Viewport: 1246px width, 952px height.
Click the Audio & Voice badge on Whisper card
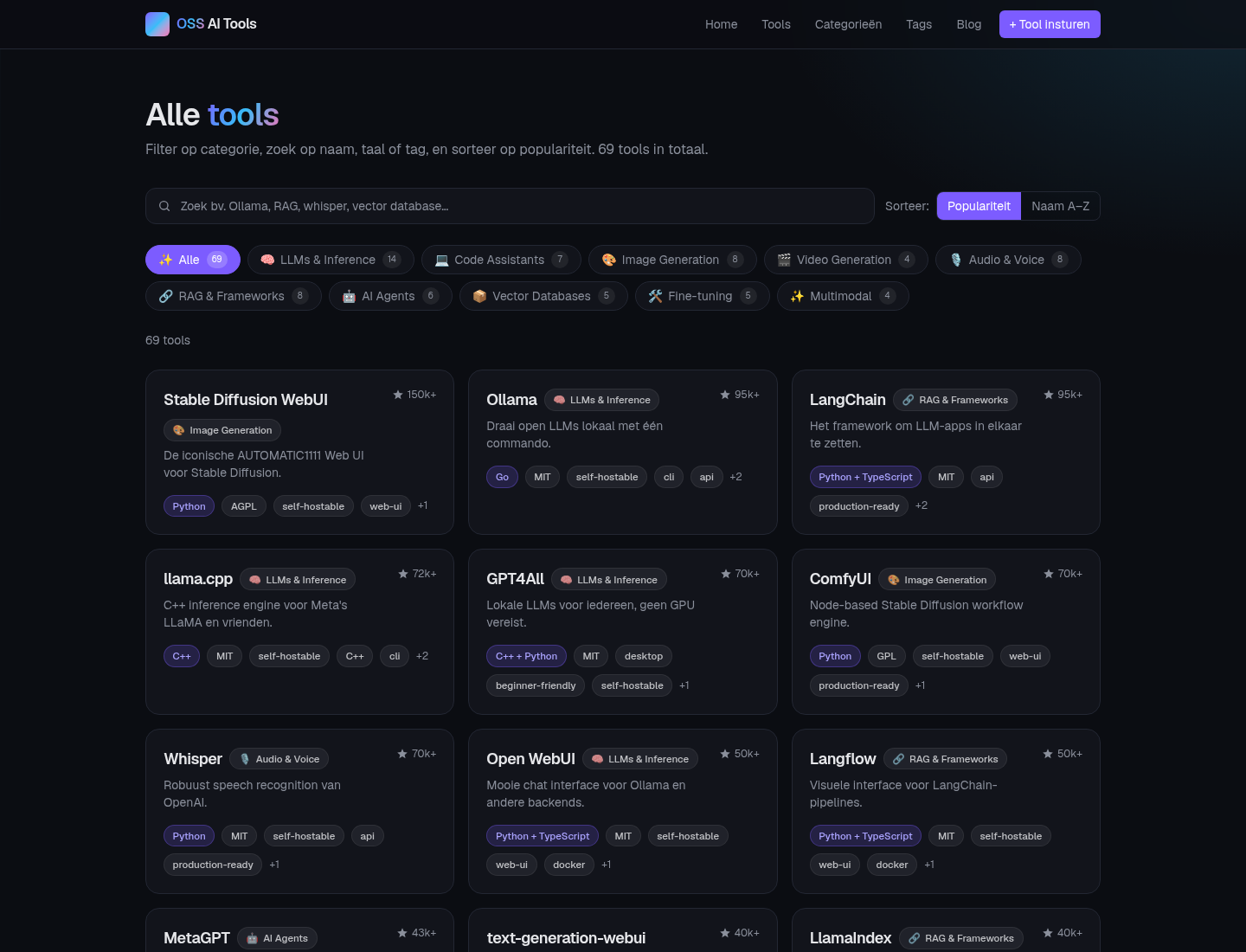coord(279,759)
